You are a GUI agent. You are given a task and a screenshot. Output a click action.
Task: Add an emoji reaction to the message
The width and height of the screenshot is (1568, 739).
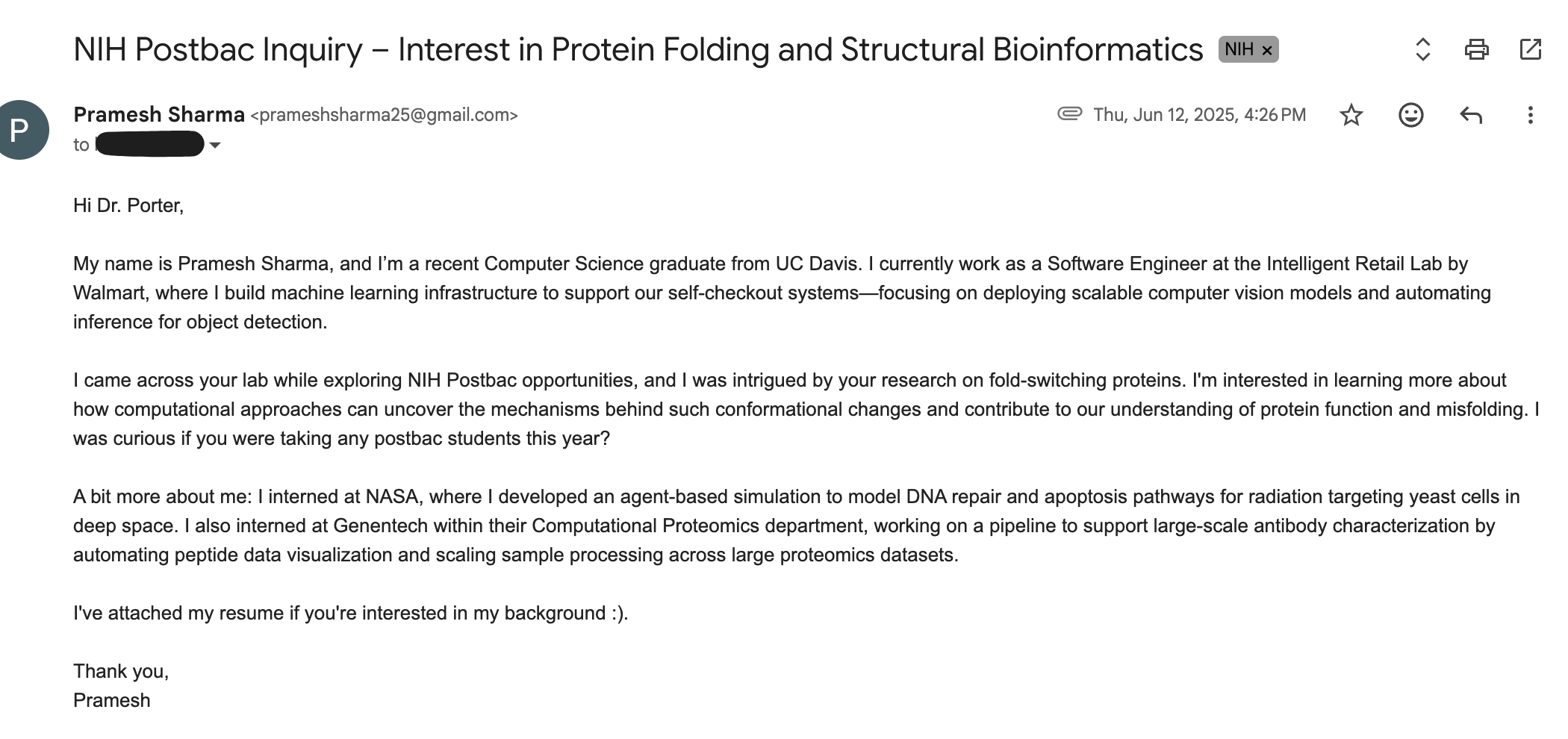click(1410, 115)
